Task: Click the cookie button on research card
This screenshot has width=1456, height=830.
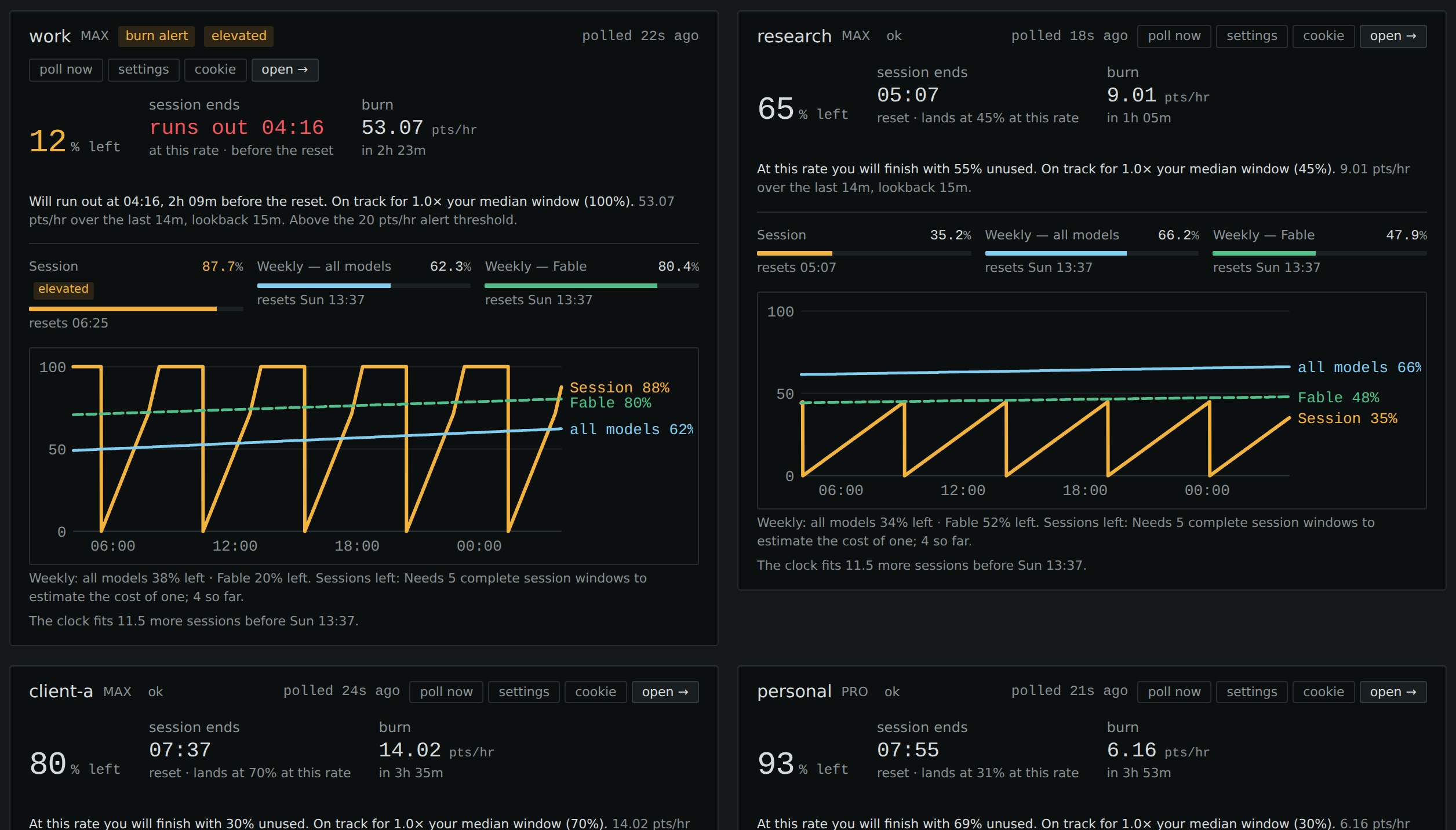Action: point(1323,36)
